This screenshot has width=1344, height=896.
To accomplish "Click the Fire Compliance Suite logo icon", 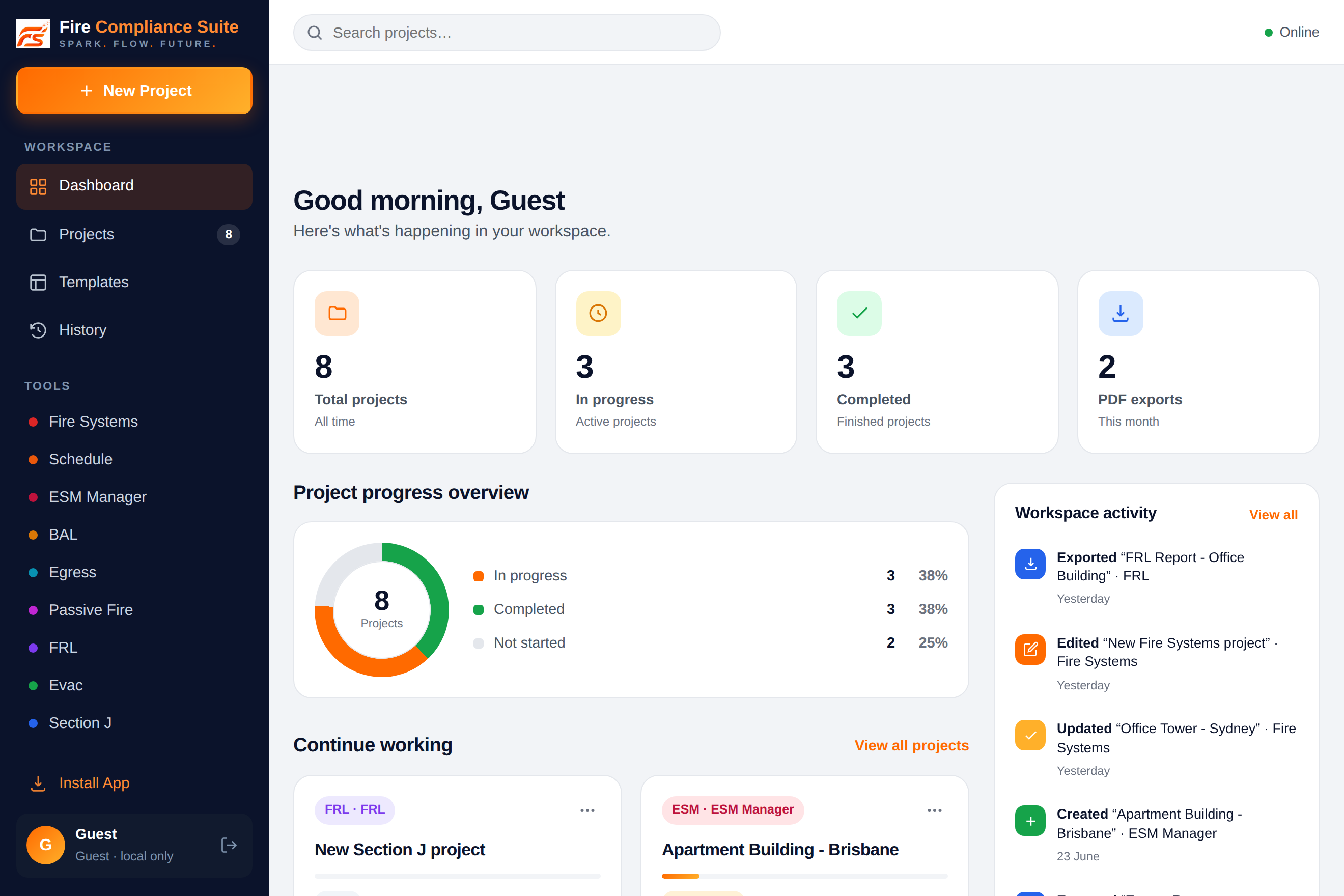I will click(x=33, y=34).
